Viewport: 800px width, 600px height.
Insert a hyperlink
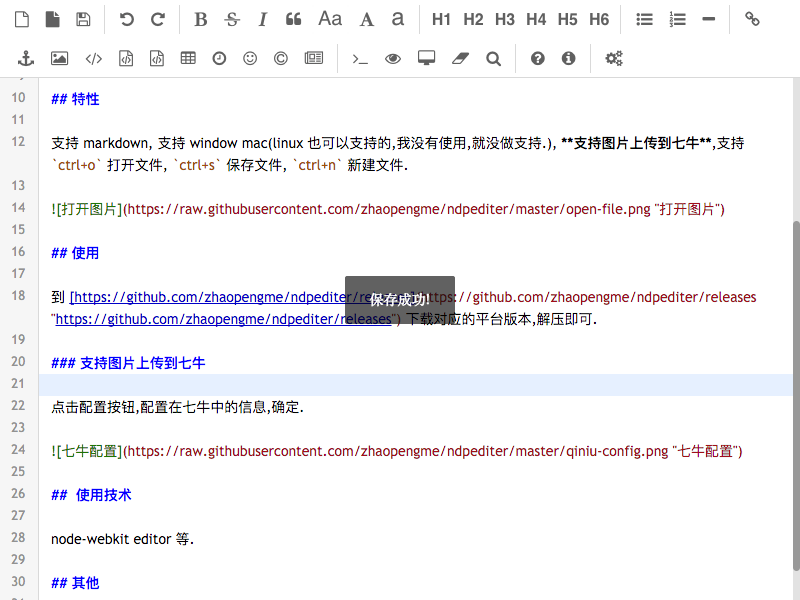[752, 19]
